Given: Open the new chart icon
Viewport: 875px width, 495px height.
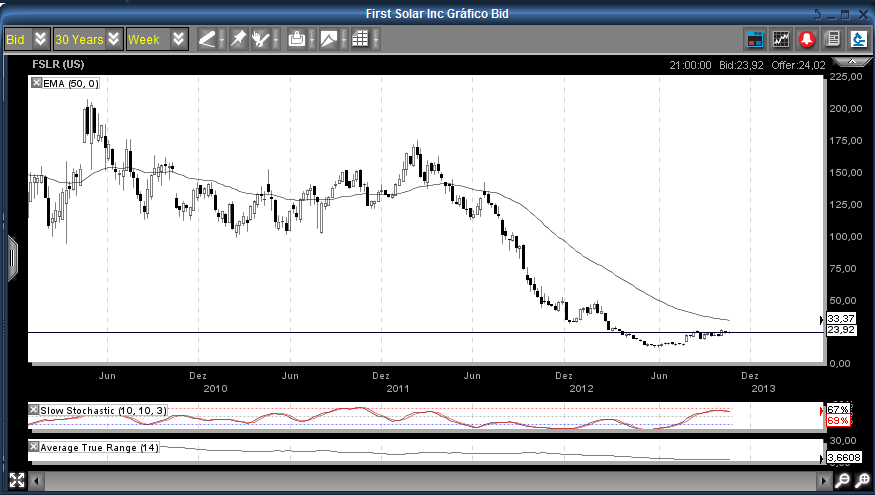Looking at the screenshot, I should pyautogui.click(x=781, y=39).
